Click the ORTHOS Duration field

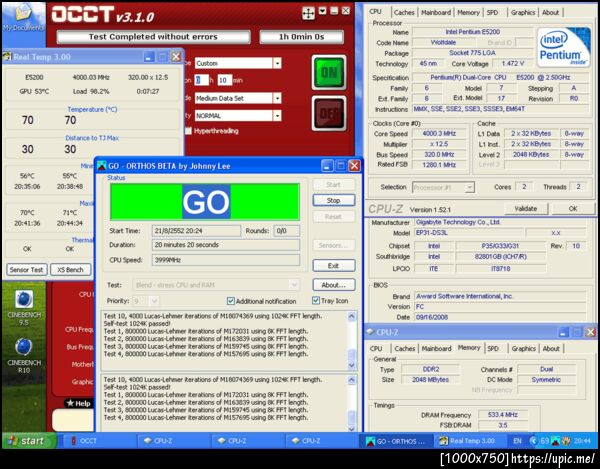(x=226, y=244)
